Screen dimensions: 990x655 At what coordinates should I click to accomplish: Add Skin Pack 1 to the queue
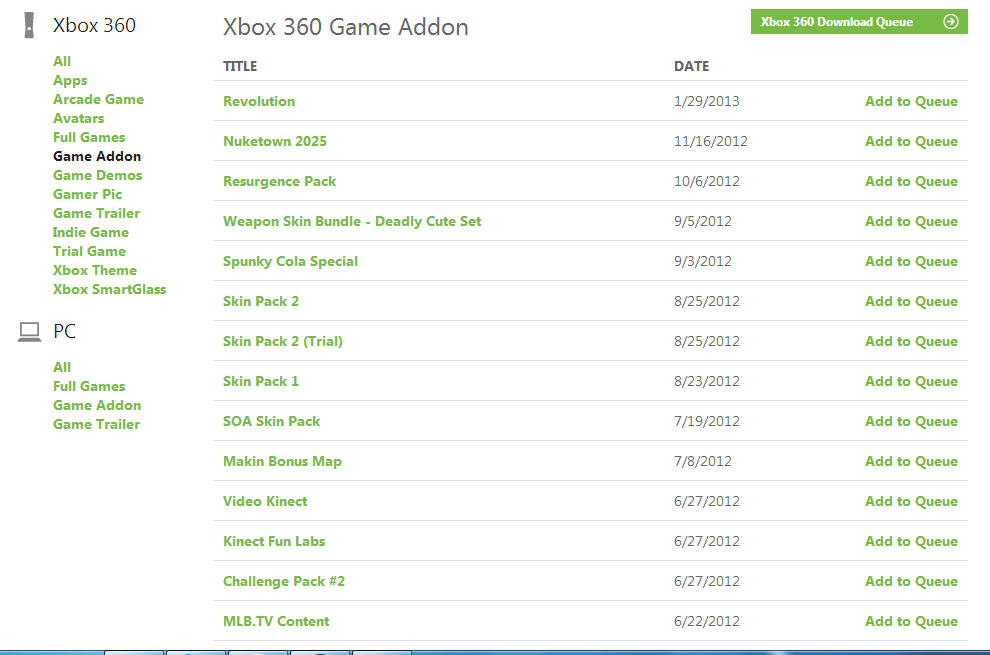[x=911, y=381]
